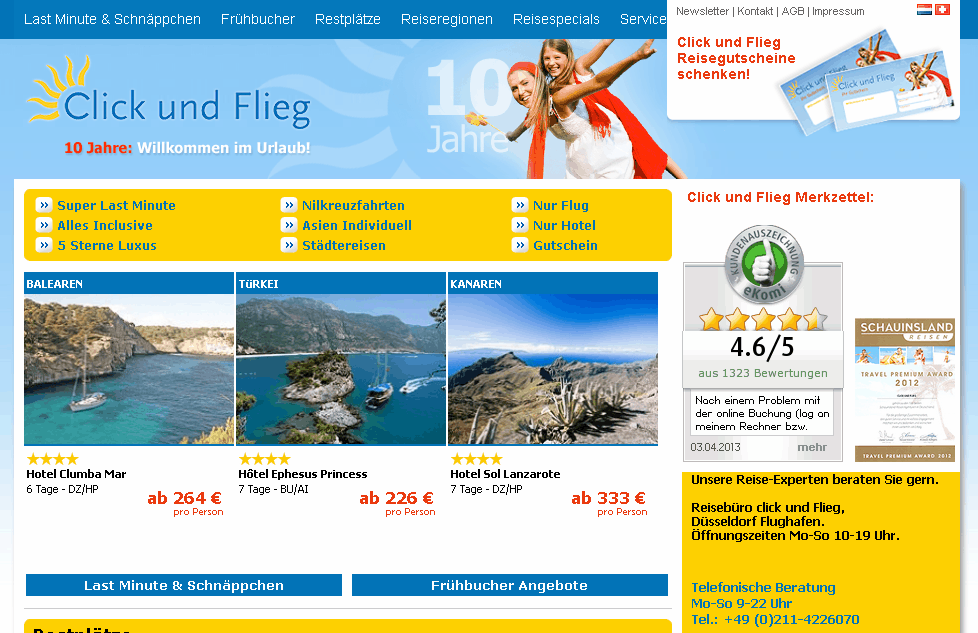Select the Netherlands flag icon
The height and width of the screenshot is (633, 978).
tap(924, 10)
